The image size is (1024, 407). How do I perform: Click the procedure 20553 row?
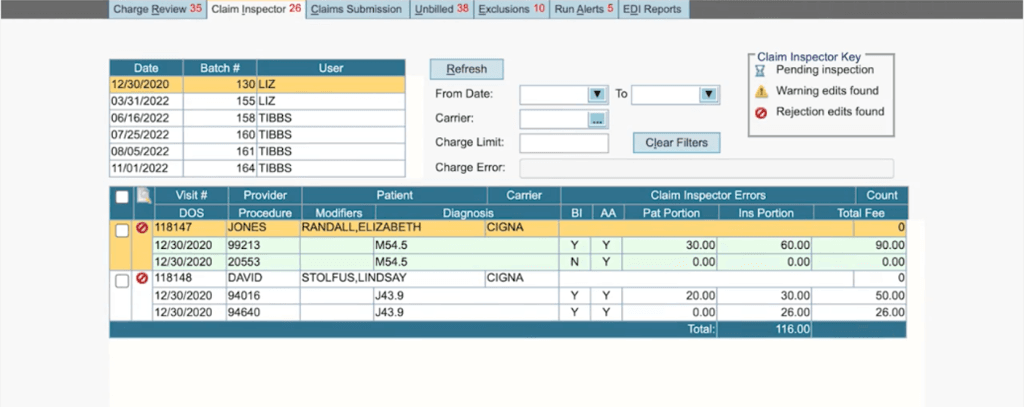(x=530, y=262)
